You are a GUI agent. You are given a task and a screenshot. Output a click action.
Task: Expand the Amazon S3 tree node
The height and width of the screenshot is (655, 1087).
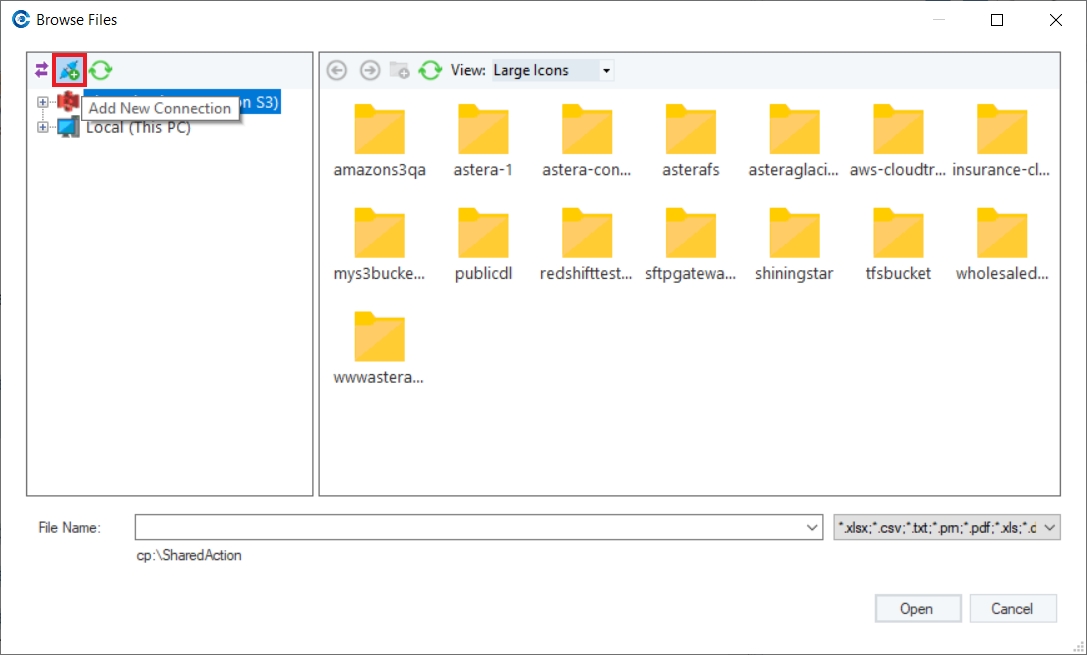pyautogui.click(x=43, y=102)
